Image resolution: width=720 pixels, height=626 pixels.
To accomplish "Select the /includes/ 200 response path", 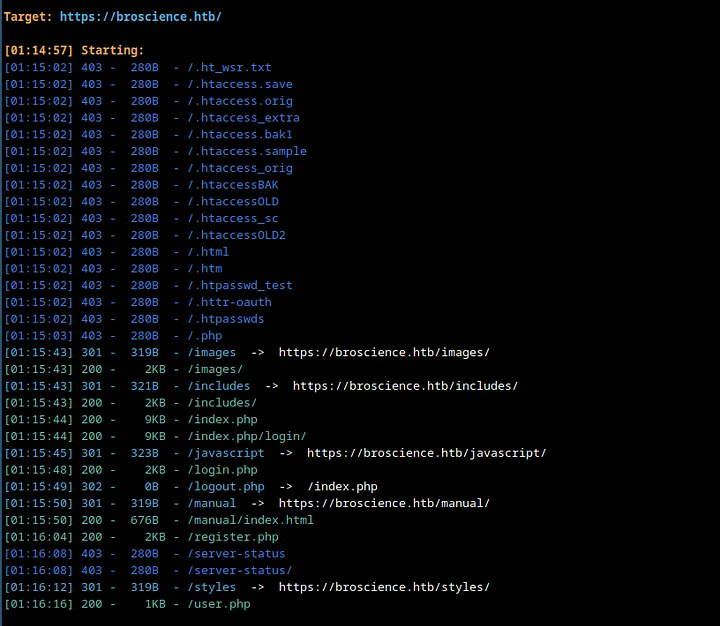I will point(222,403).
